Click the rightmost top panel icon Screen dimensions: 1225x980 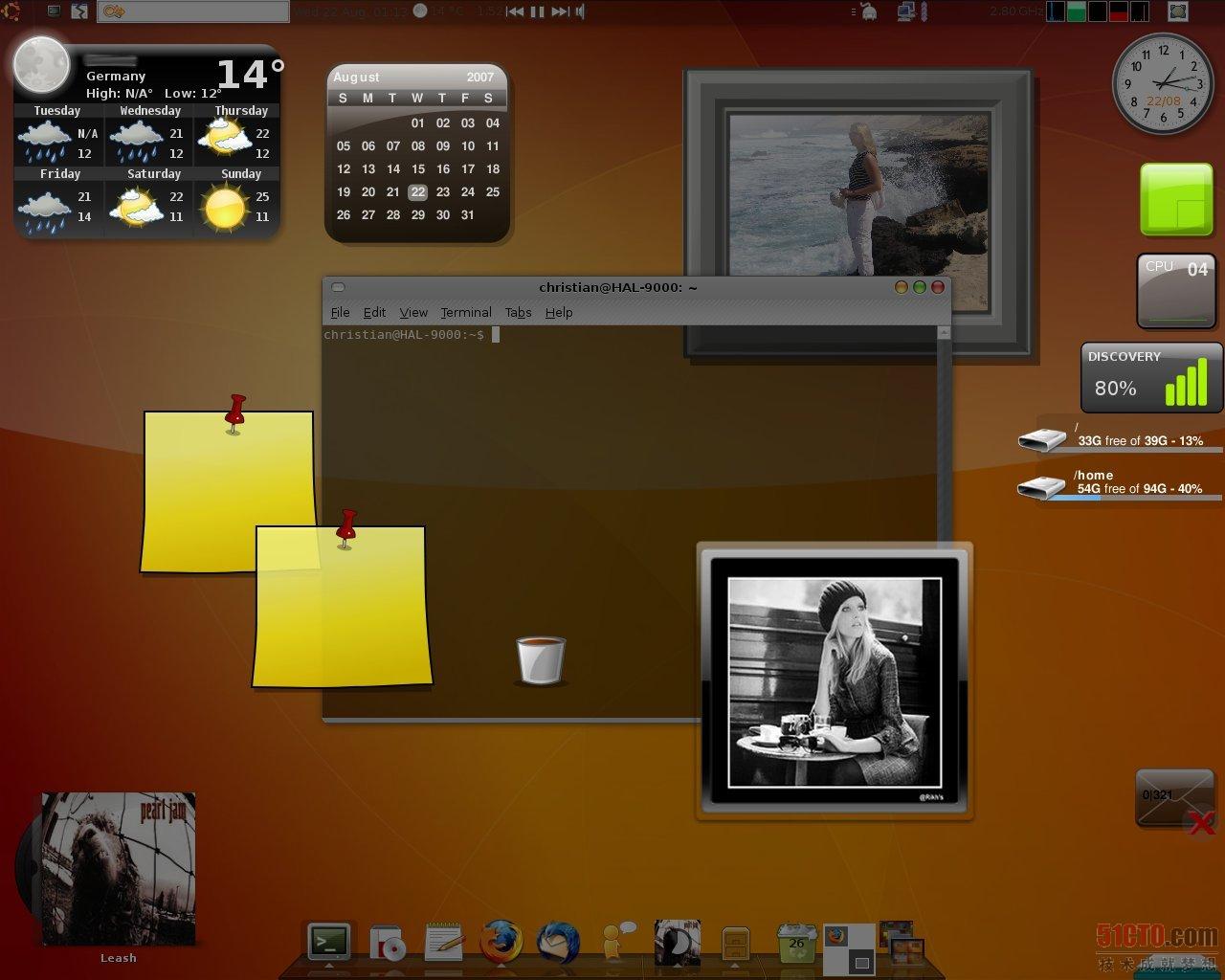[x=1179, y=11]
